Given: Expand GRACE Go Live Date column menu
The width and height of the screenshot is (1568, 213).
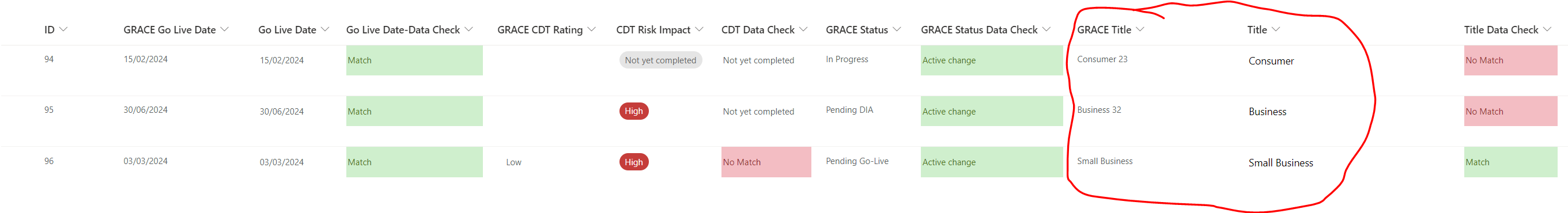Looking at the screenshot, I should coord(225,29).
